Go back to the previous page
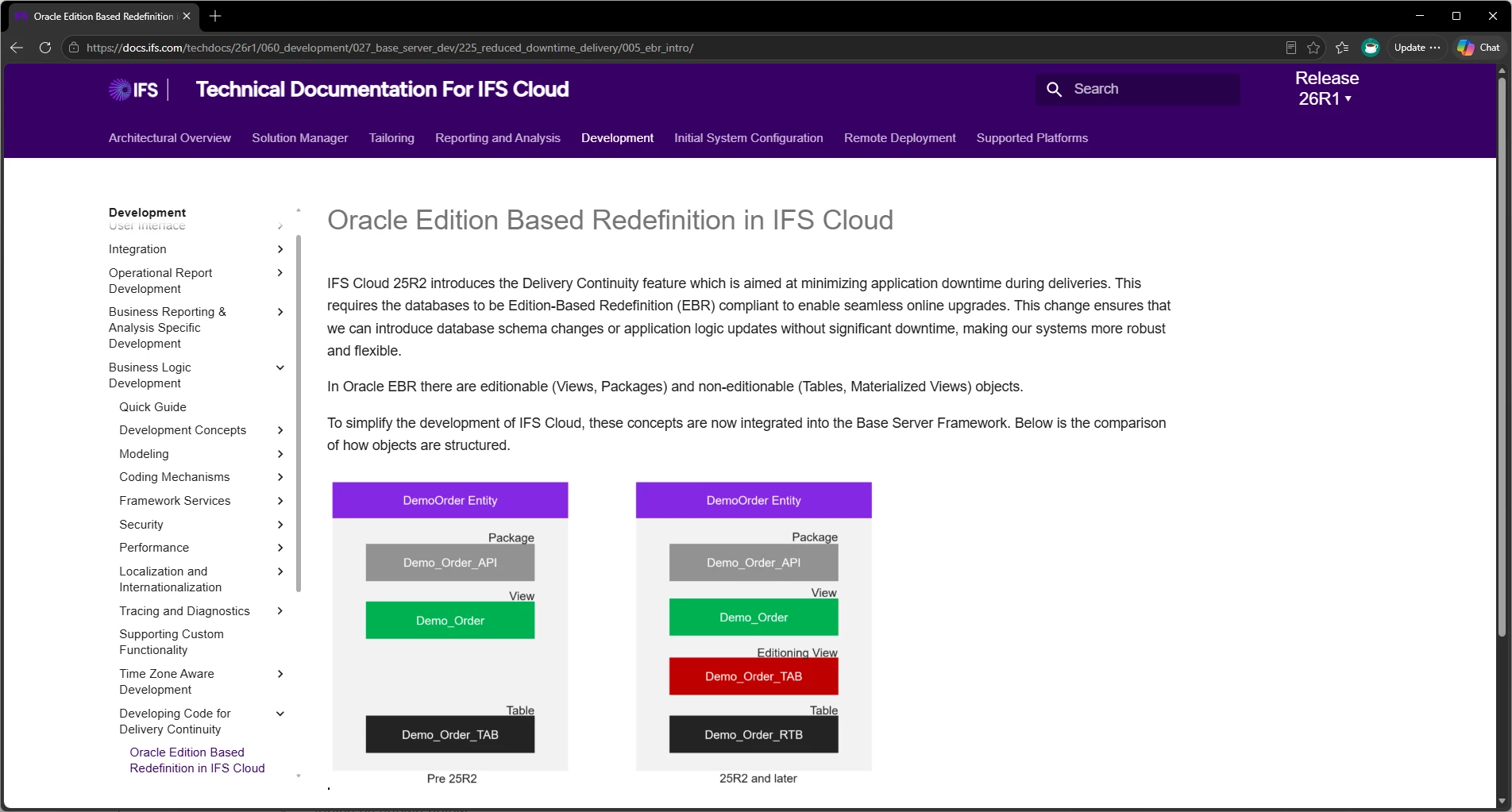The image size is (1512, 812). point(17,48)
